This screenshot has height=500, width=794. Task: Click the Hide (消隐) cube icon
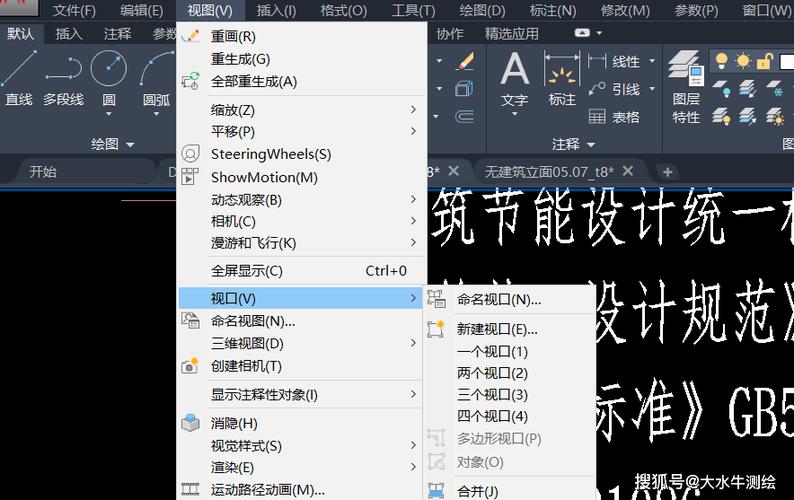190,422
